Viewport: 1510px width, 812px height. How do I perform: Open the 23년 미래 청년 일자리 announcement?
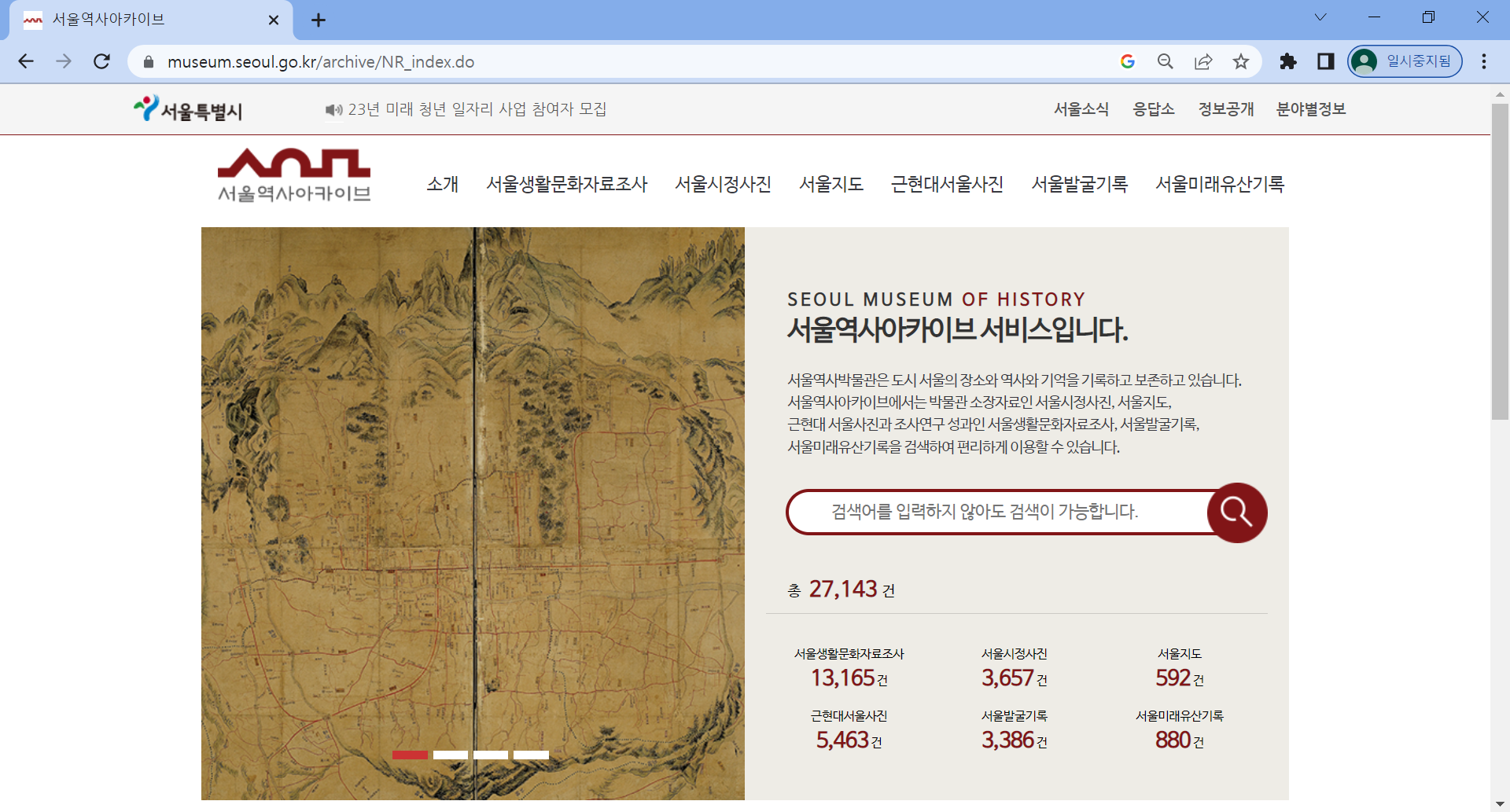(477, 109)
